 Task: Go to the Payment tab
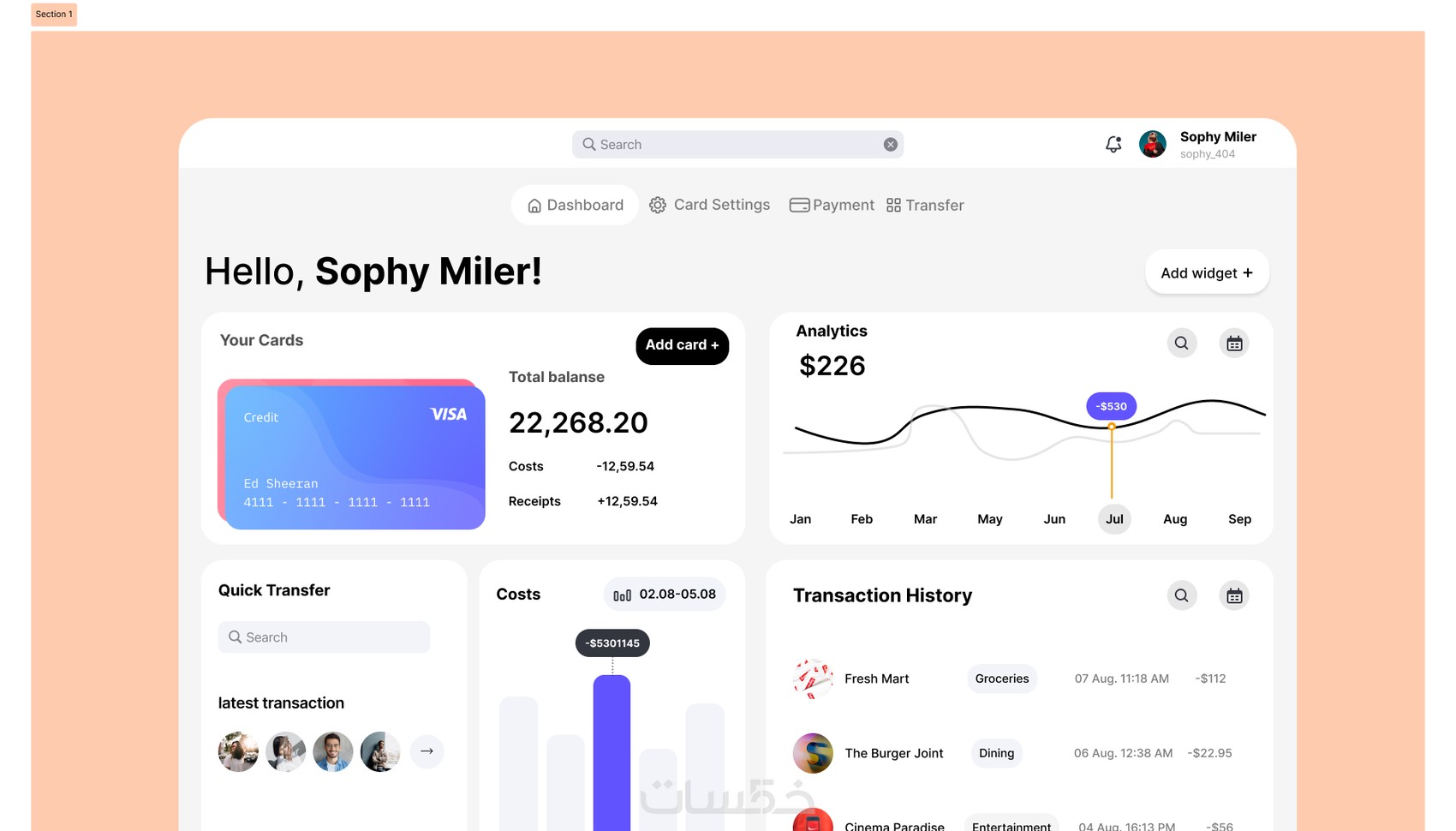coord(832,206)
